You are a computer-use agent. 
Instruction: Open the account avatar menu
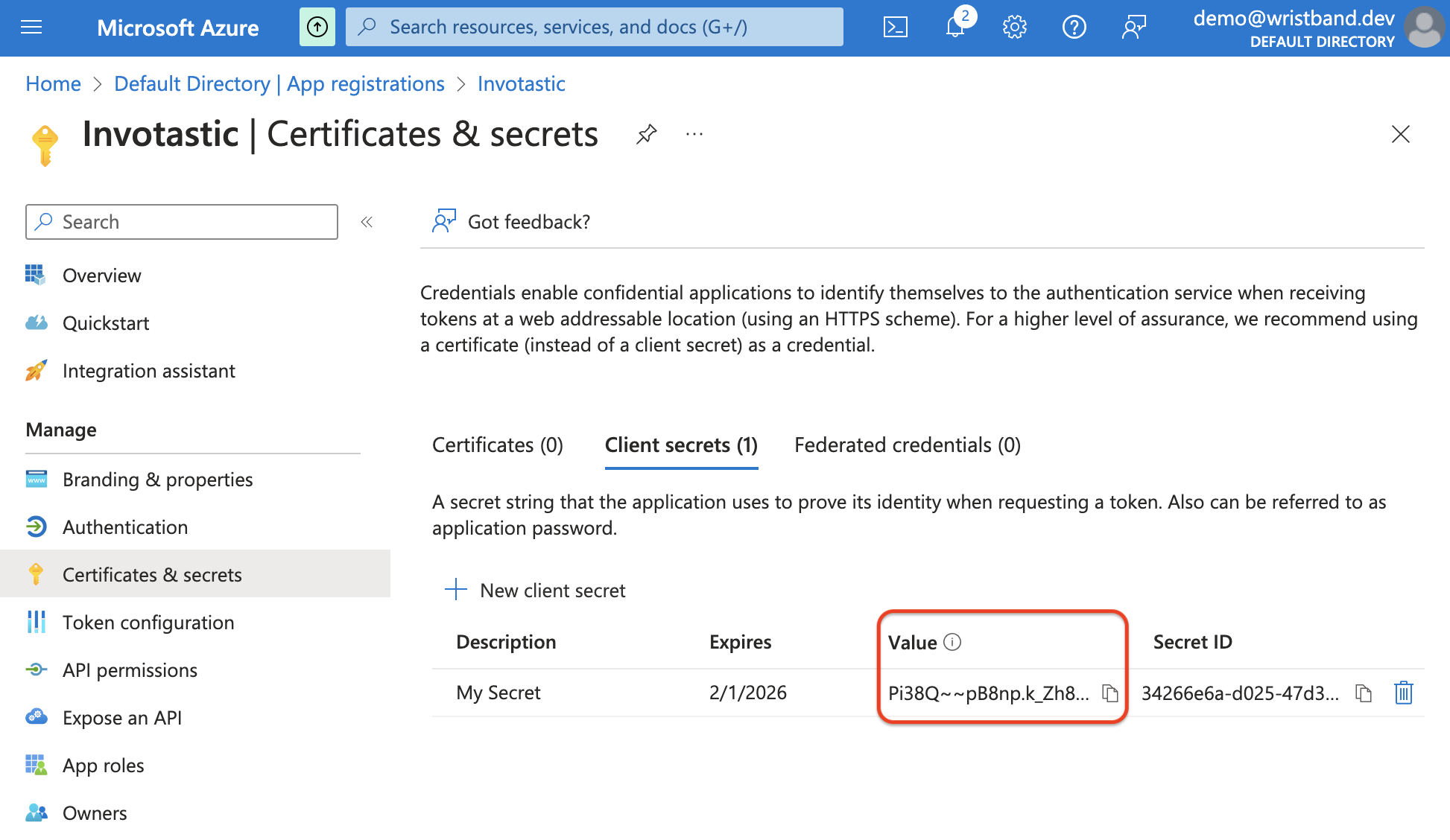coord(1425,28)
